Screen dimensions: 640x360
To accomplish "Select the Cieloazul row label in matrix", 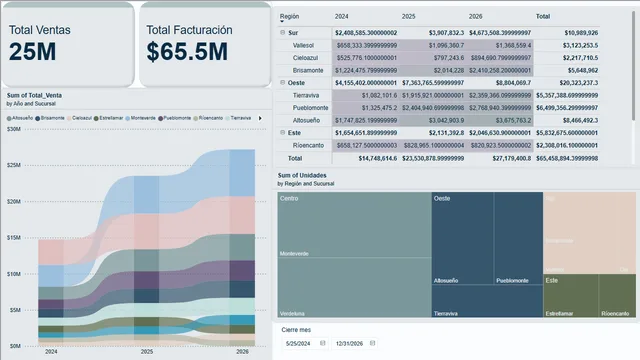I will click(305, 58).
